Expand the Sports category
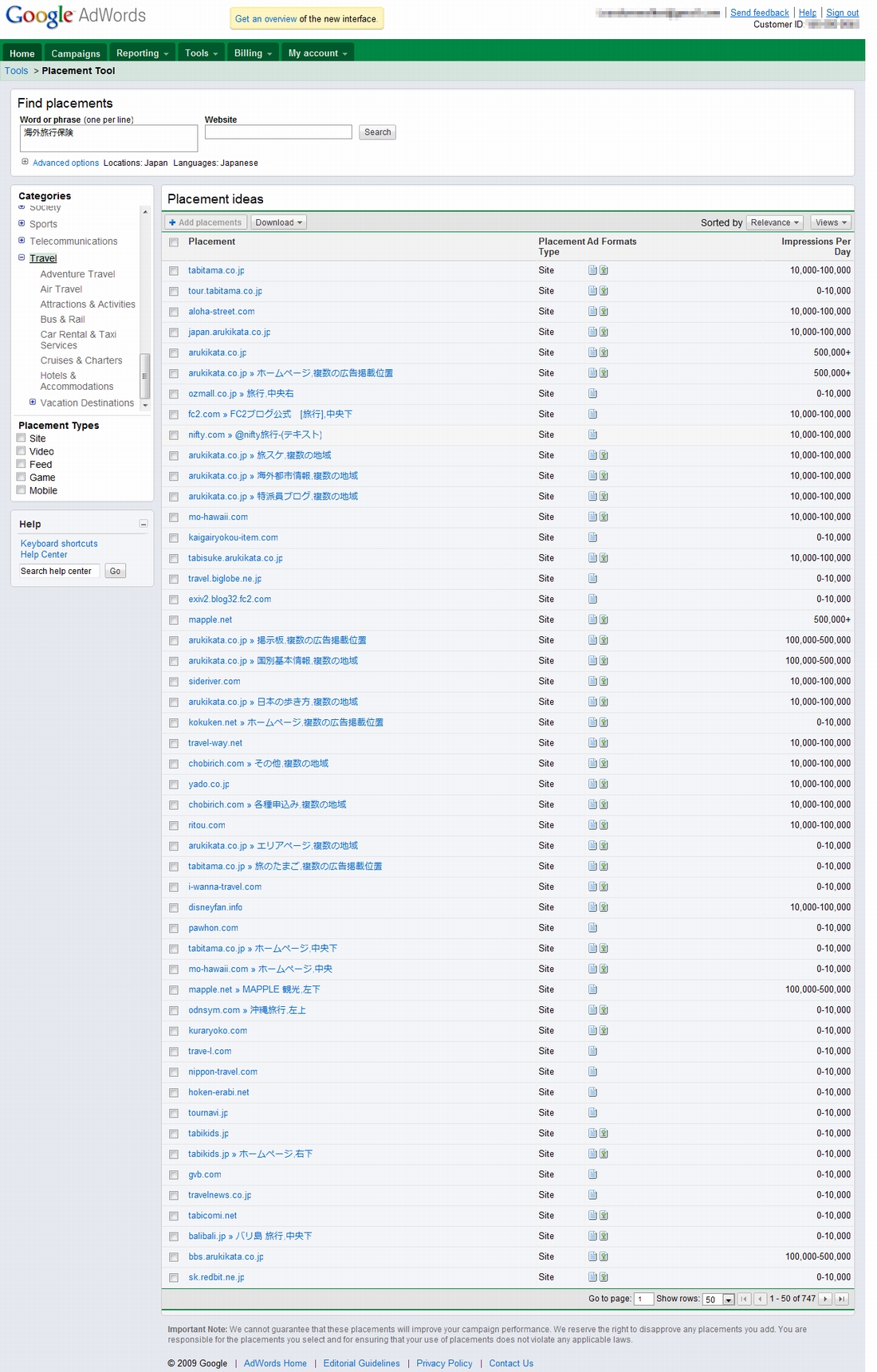This screenshot has width=877, height=1372. pos(22,223)
